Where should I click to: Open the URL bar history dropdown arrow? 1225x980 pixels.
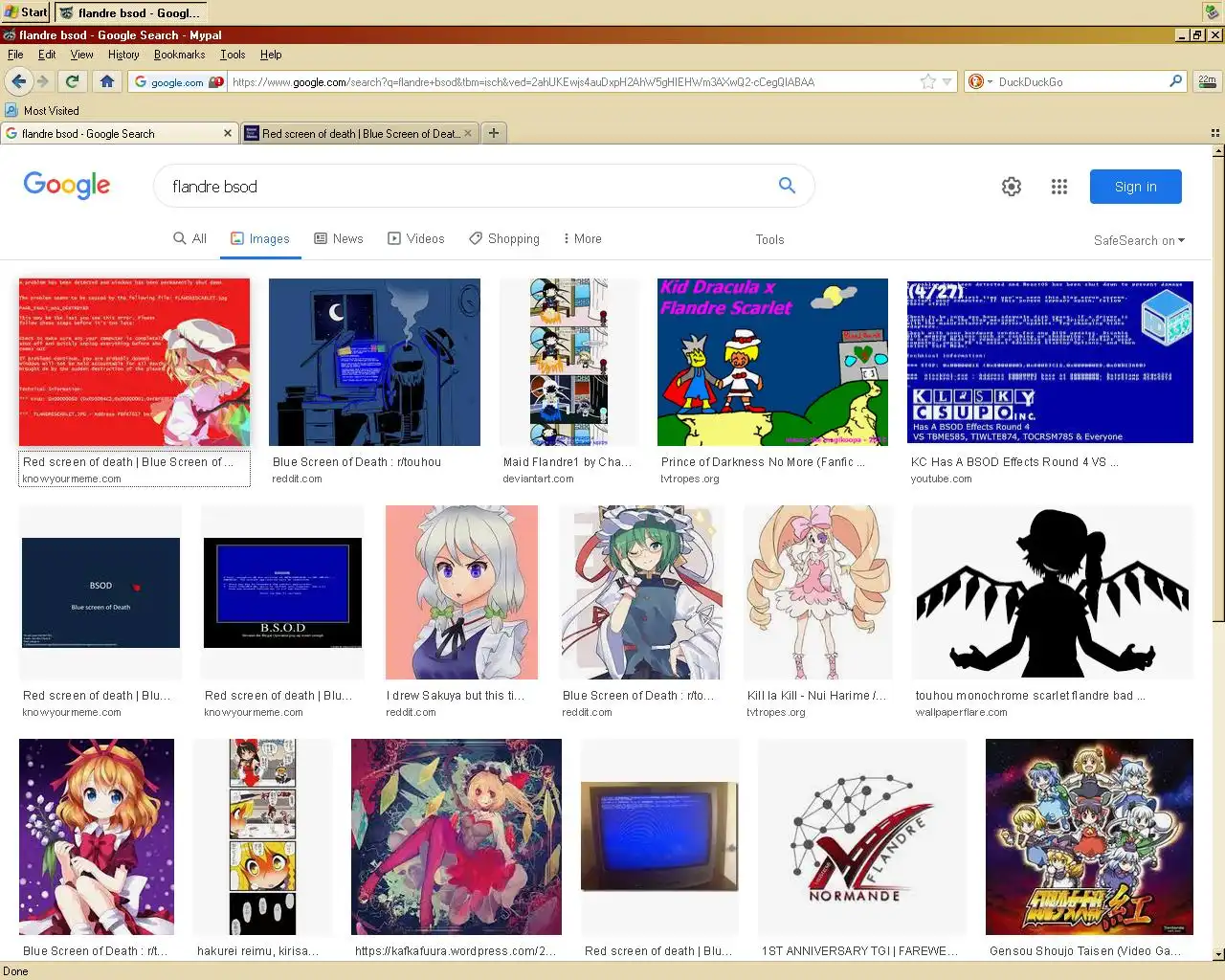[x=947, y=81]
